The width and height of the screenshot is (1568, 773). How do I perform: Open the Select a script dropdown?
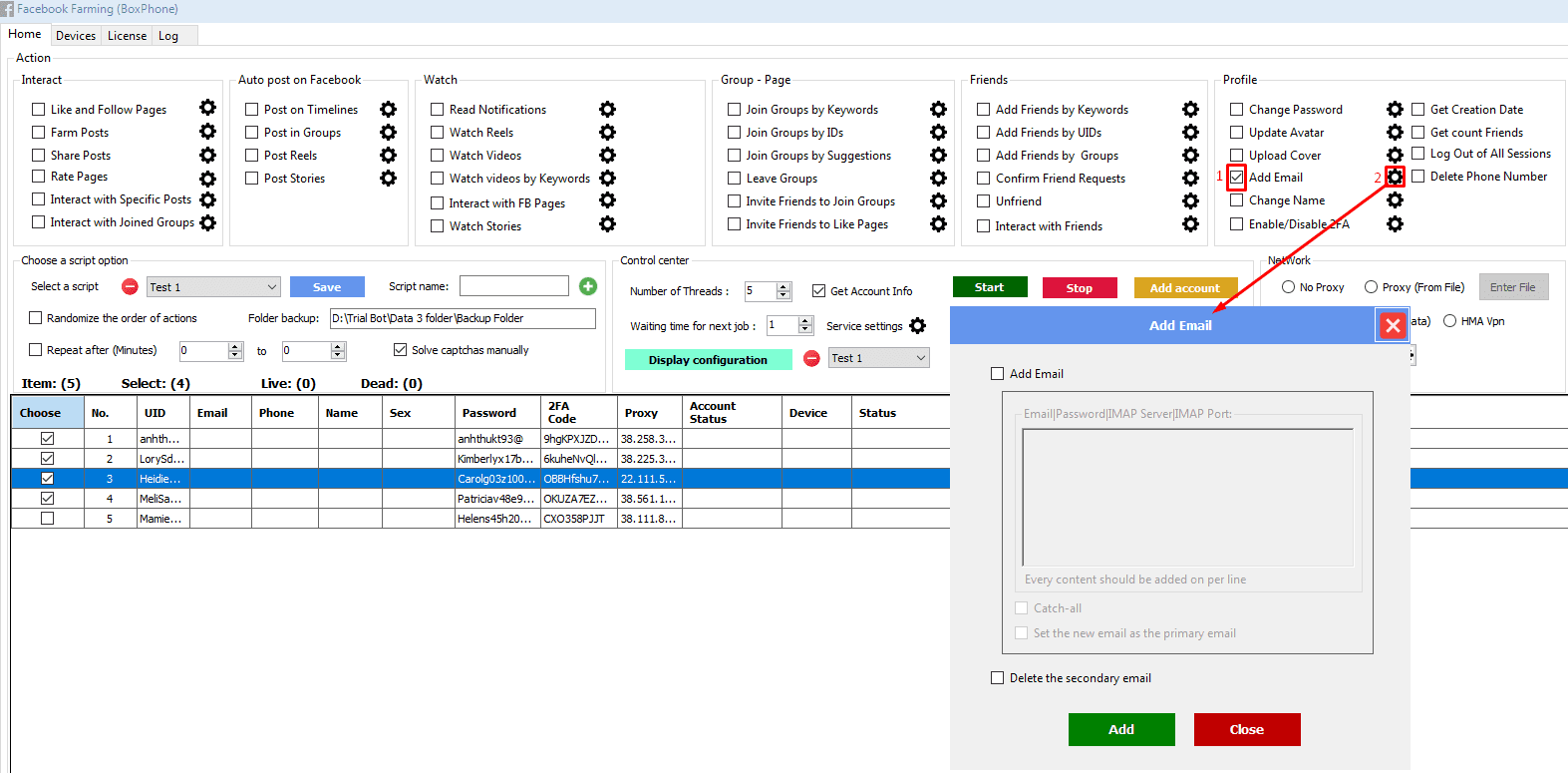(213, 287)
